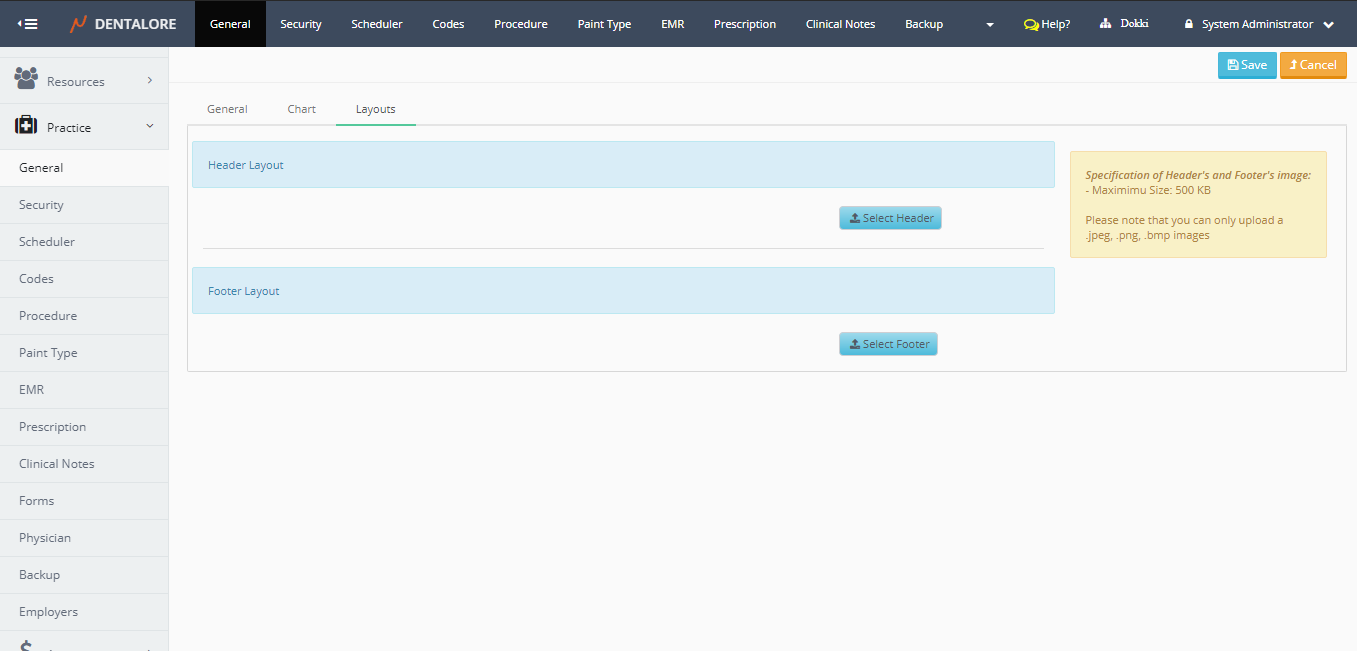This screenshot has height=651, width=1357.
Task: Click the sidebar collapse hamburger icon
Action: click(x=28, y=24)
